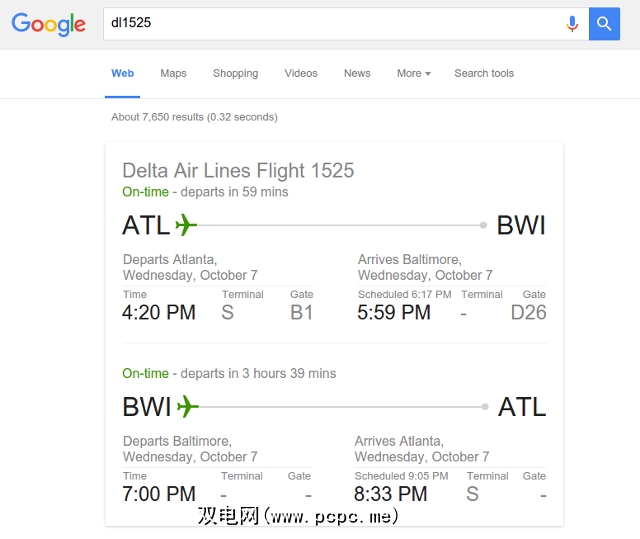Image resolution: width=640 pixels, height=539 pixels.
Task: Switch to the Maps tab
Action: (x=173, y=73)
